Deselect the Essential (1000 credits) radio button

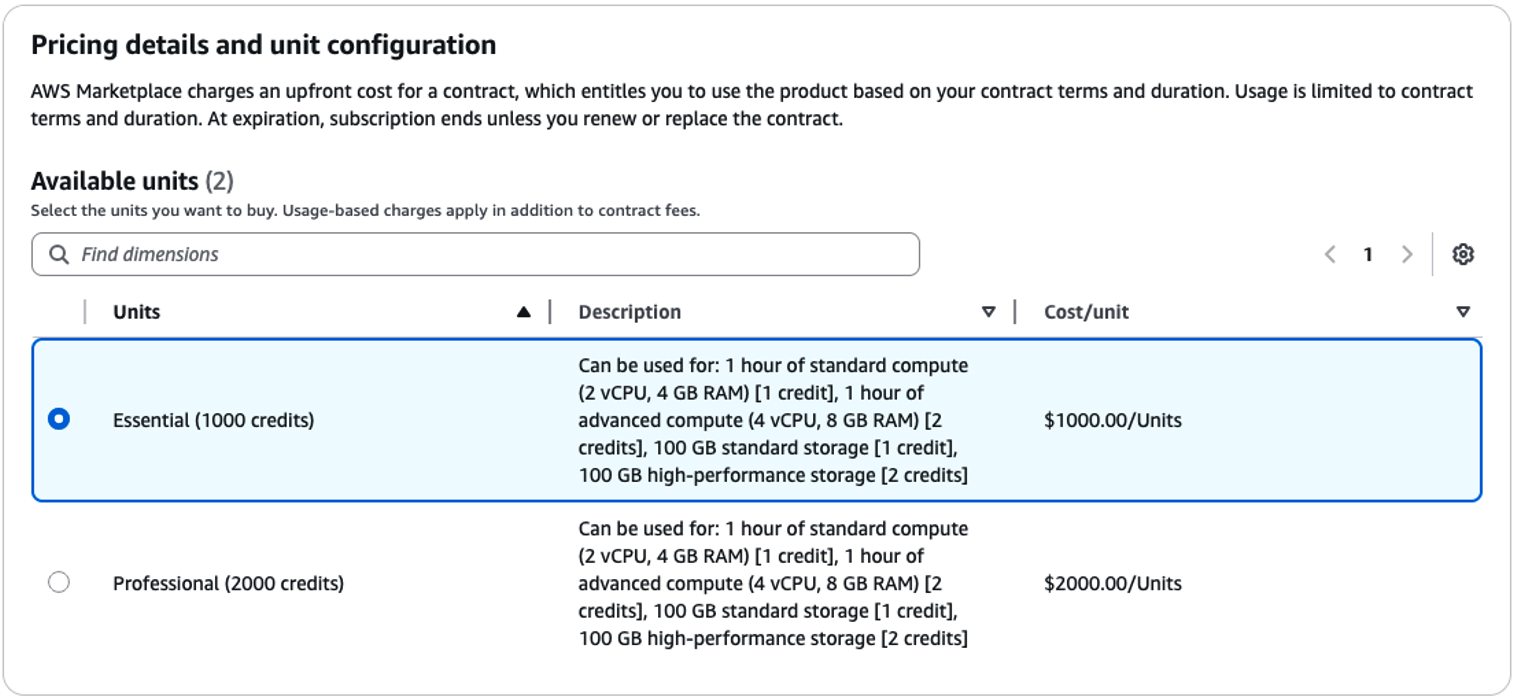point(59,419)
